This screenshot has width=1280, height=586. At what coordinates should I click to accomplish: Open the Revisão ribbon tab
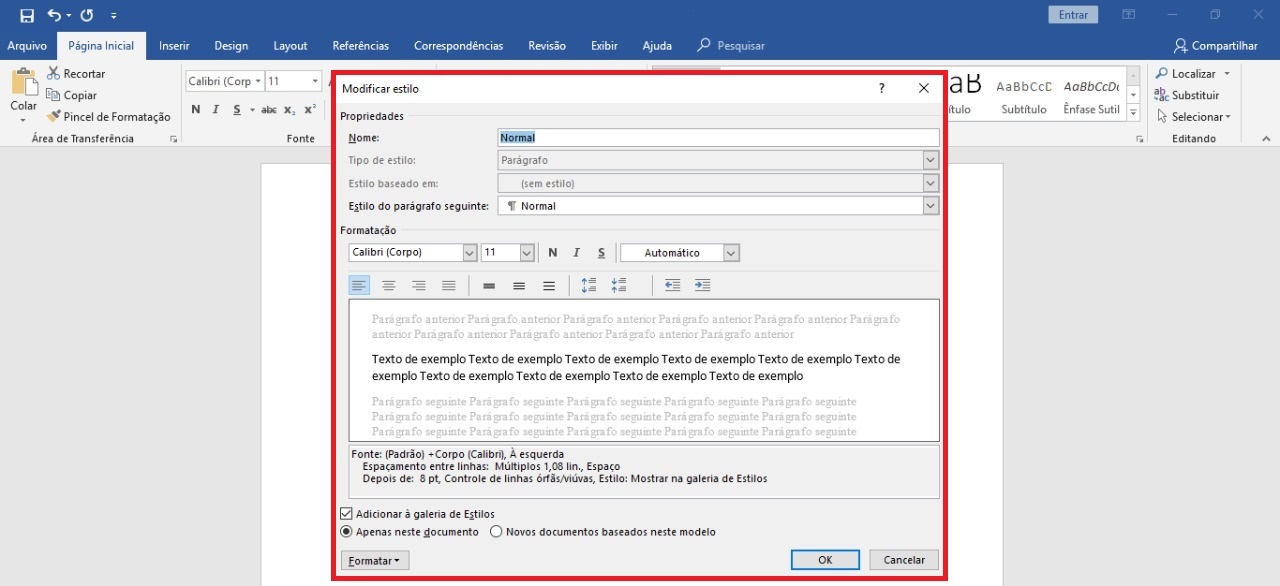pyautogui.click(x=546, y=45)
